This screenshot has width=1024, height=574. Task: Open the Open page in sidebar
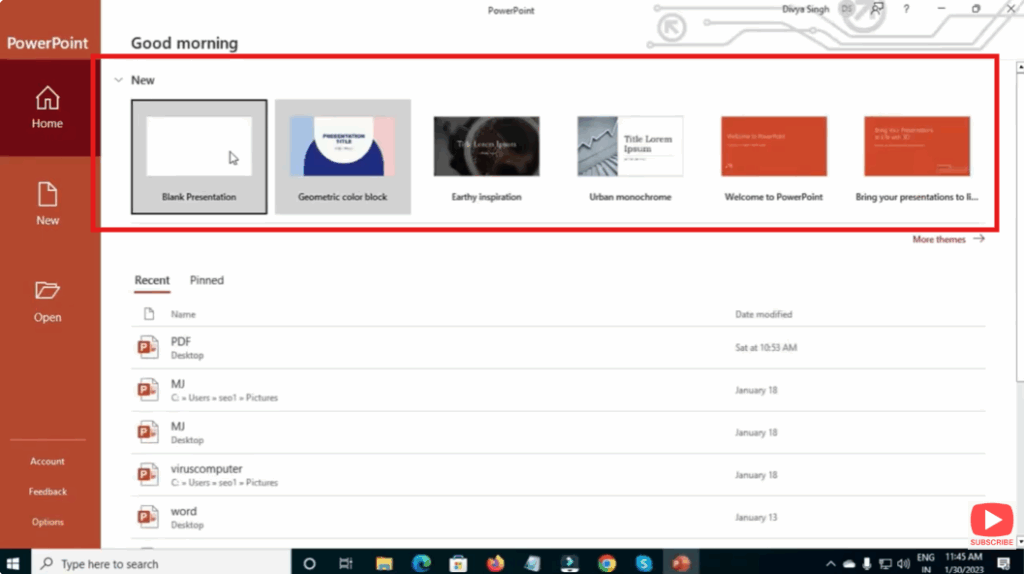pos(47,301)
